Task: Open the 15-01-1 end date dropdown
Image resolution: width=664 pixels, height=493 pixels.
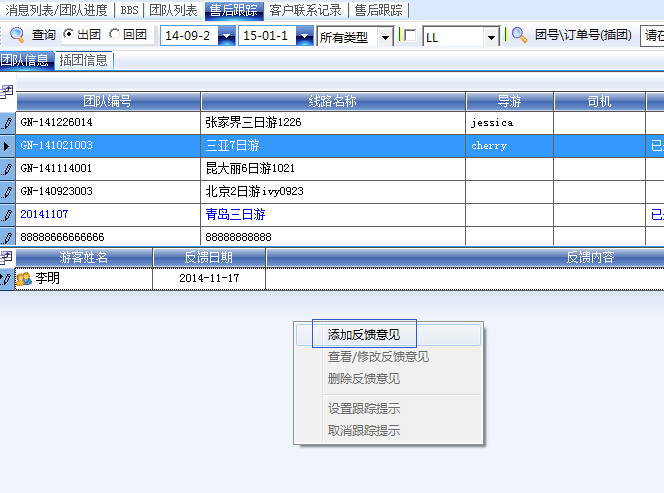Action: 306,37
